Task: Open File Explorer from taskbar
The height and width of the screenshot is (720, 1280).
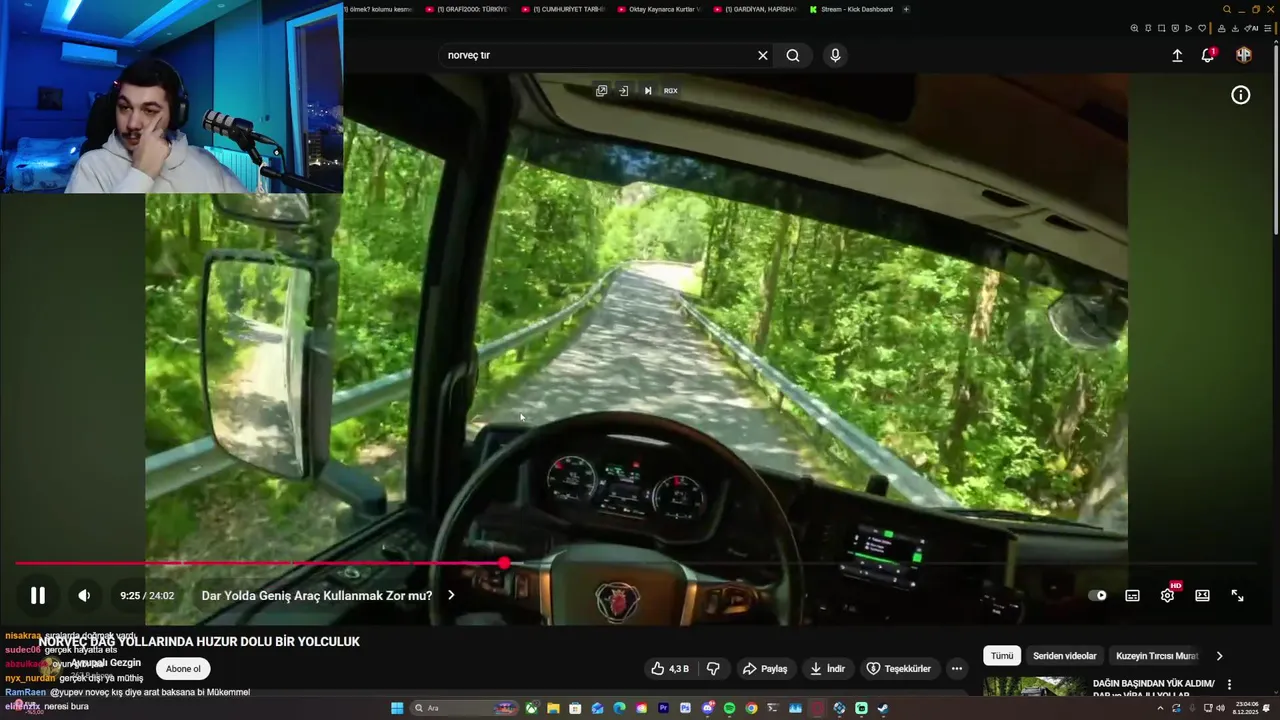Action: (553, 708)
